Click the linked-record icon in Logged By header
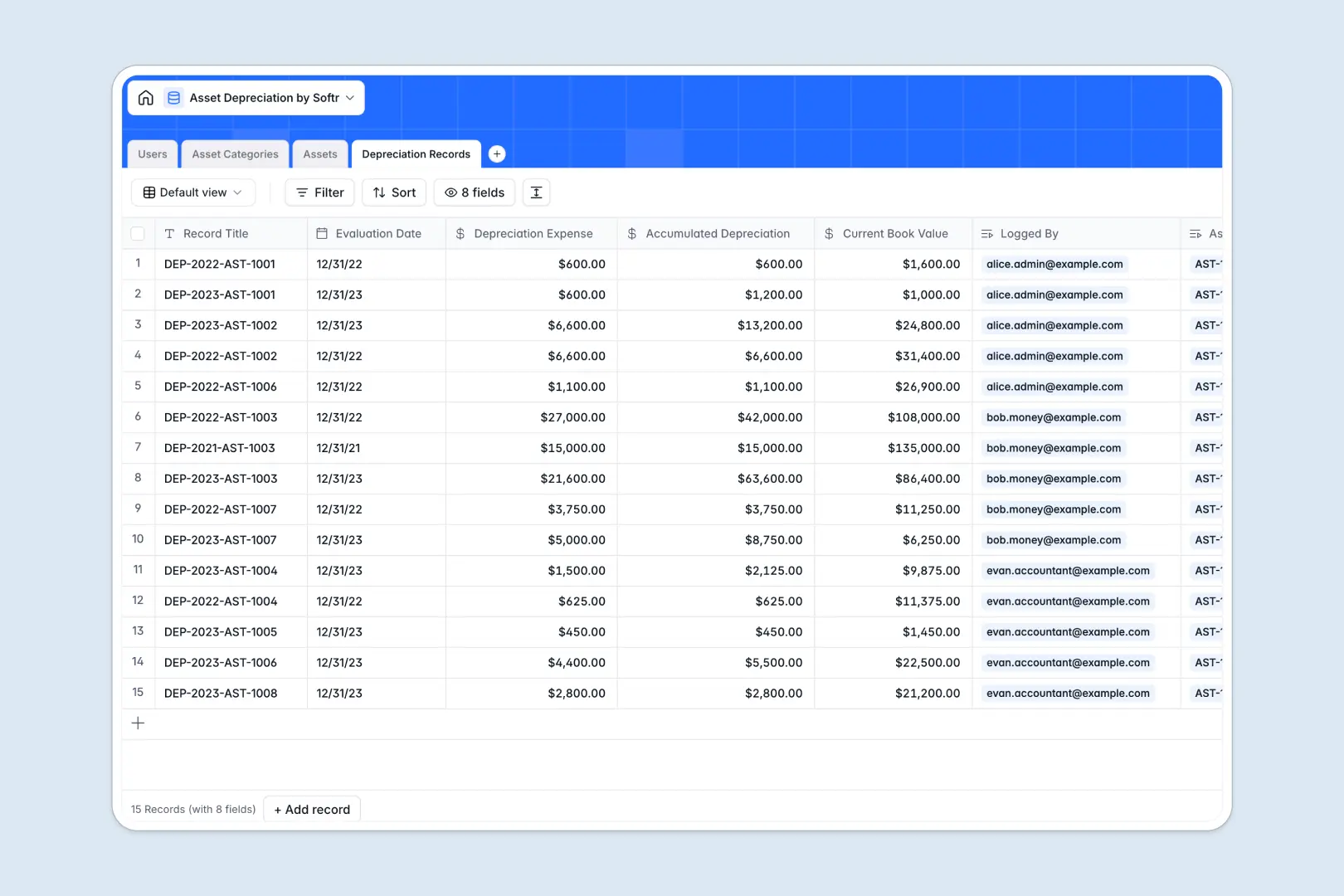The width and height of the screenshot is (1344, 896). tap(987, 234)
